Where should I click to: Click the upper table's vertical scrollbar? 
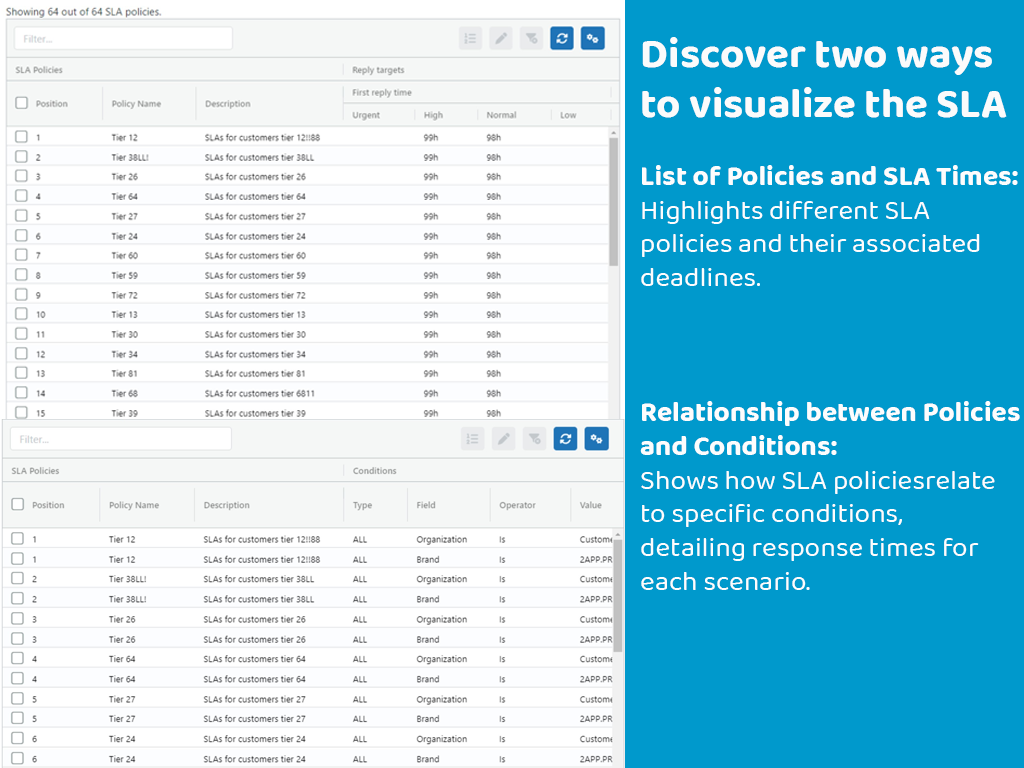613,200
